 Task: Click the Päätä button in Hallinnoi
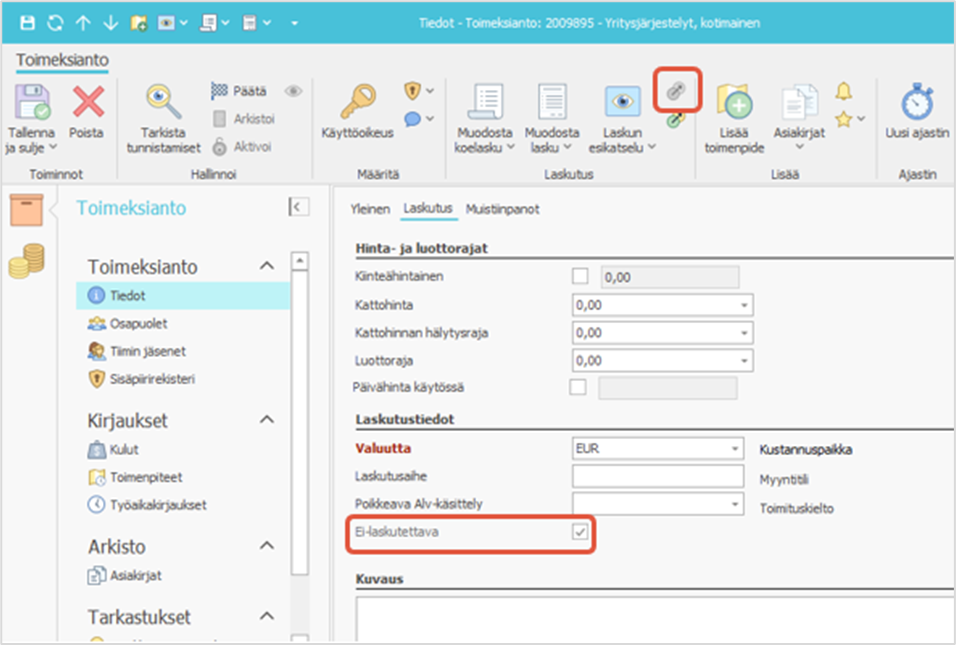pos(238,91)
